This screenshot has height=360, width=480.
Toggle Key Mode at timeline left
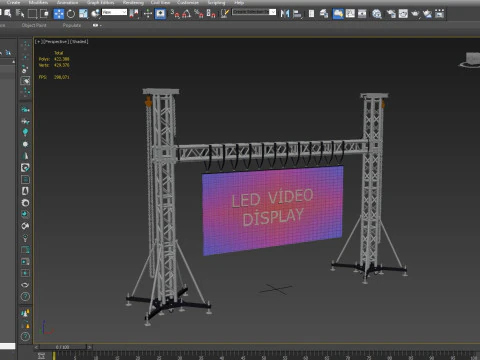click(x=41, y=355)
